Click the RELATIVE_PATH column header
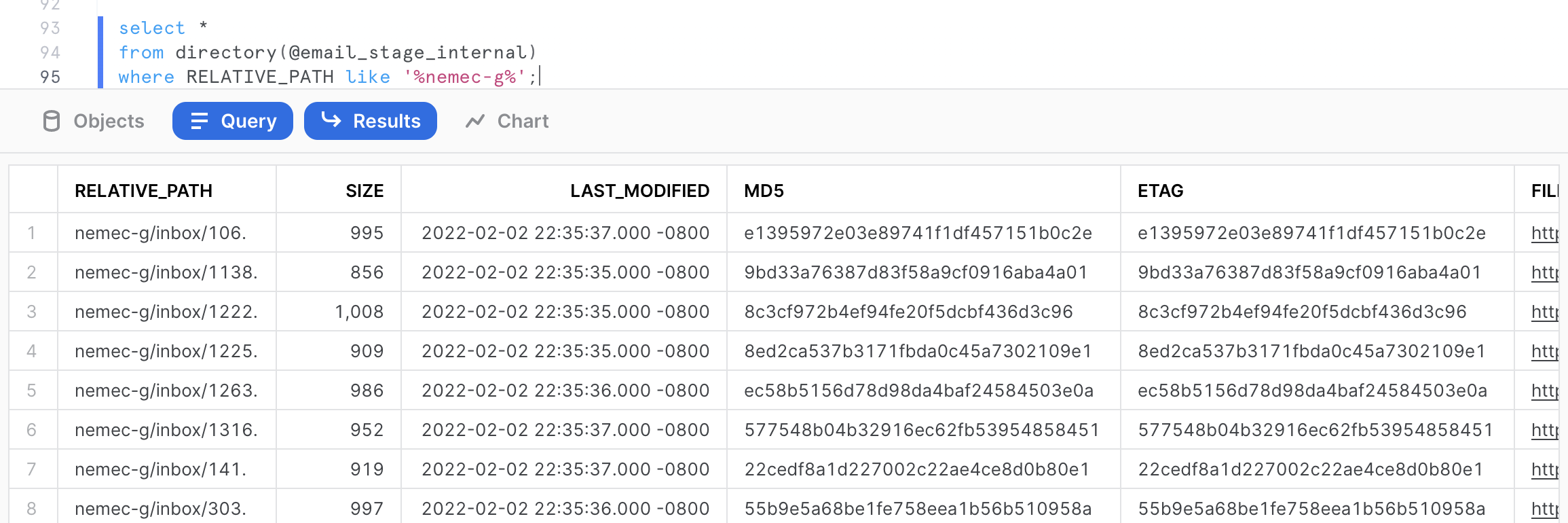 (144, 191)
